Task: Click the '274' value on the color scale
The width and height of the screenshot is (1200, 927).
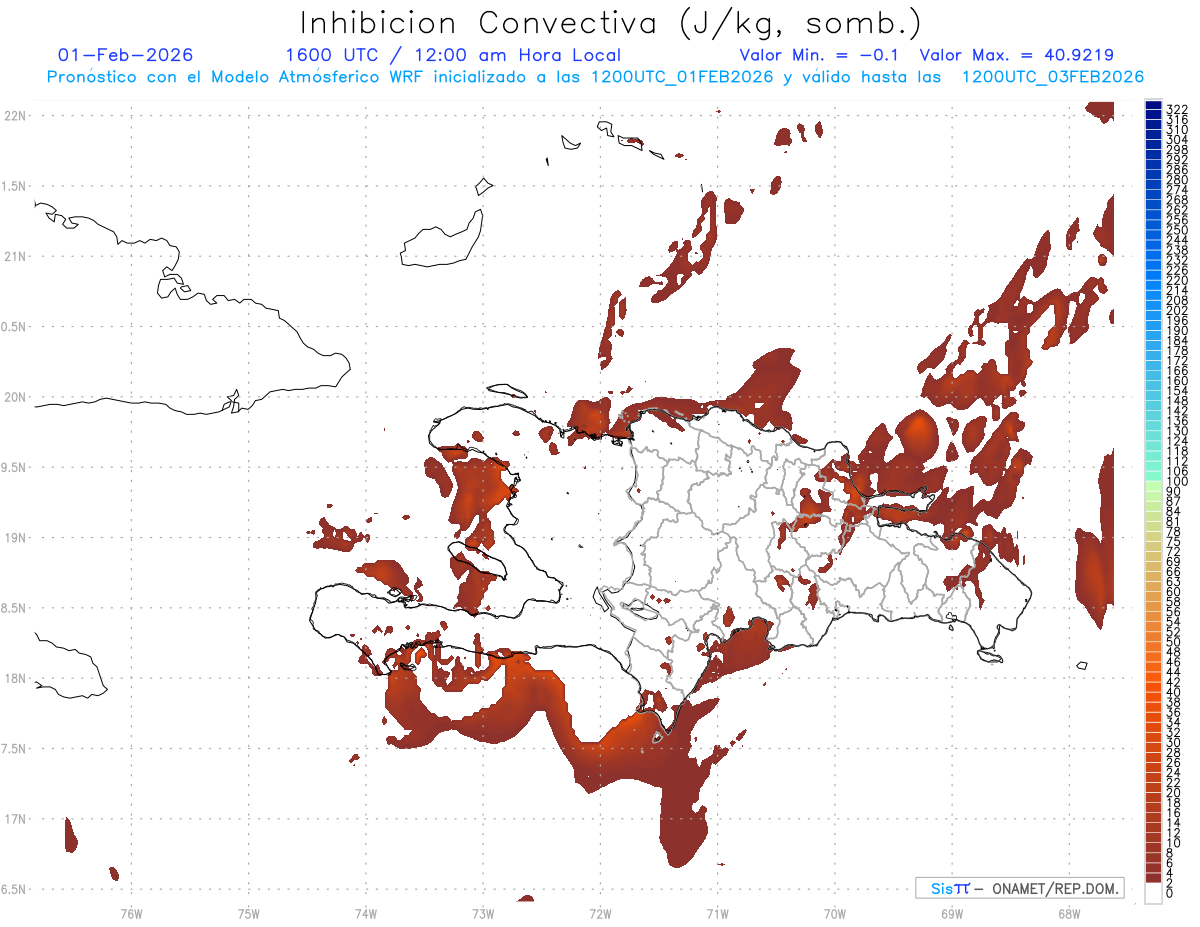Action: pyautogui.click(x=1177, y=190)
